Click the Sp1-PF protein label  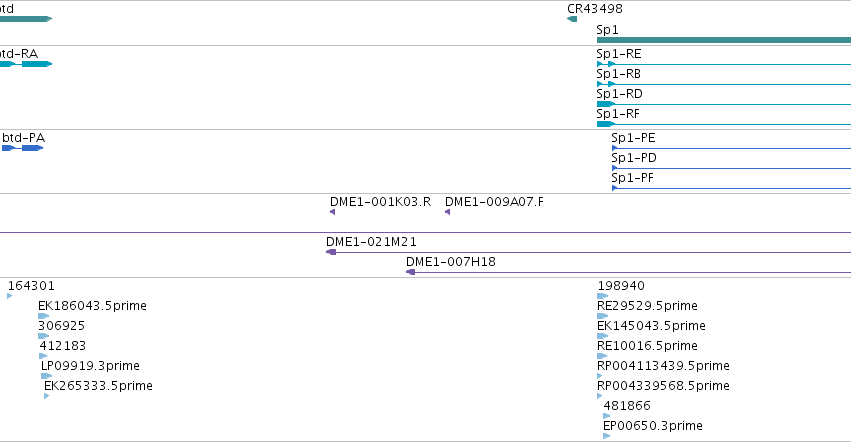[633, 178]
